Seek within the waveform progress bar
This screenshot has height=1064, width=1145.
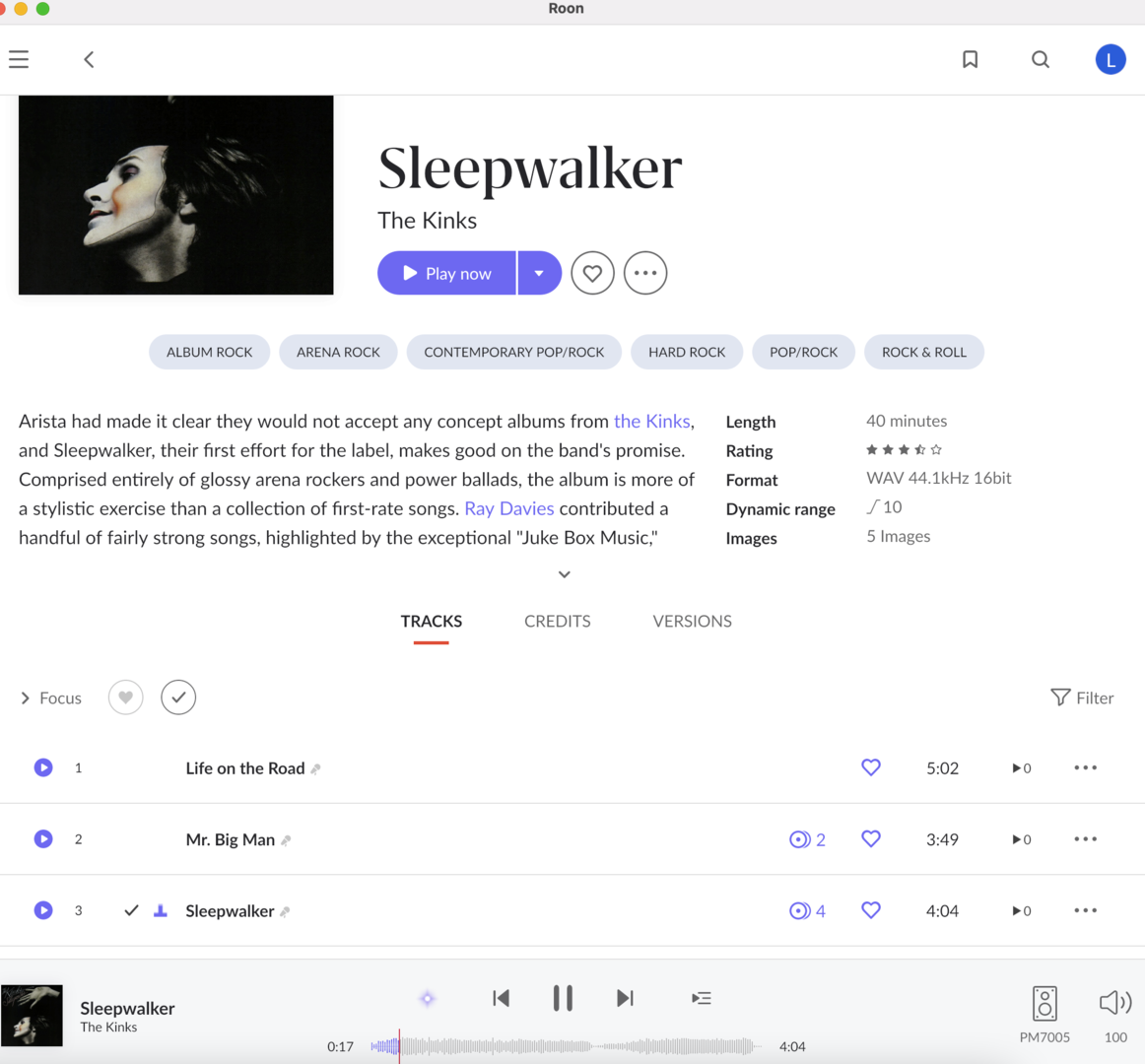point(566,1046)
